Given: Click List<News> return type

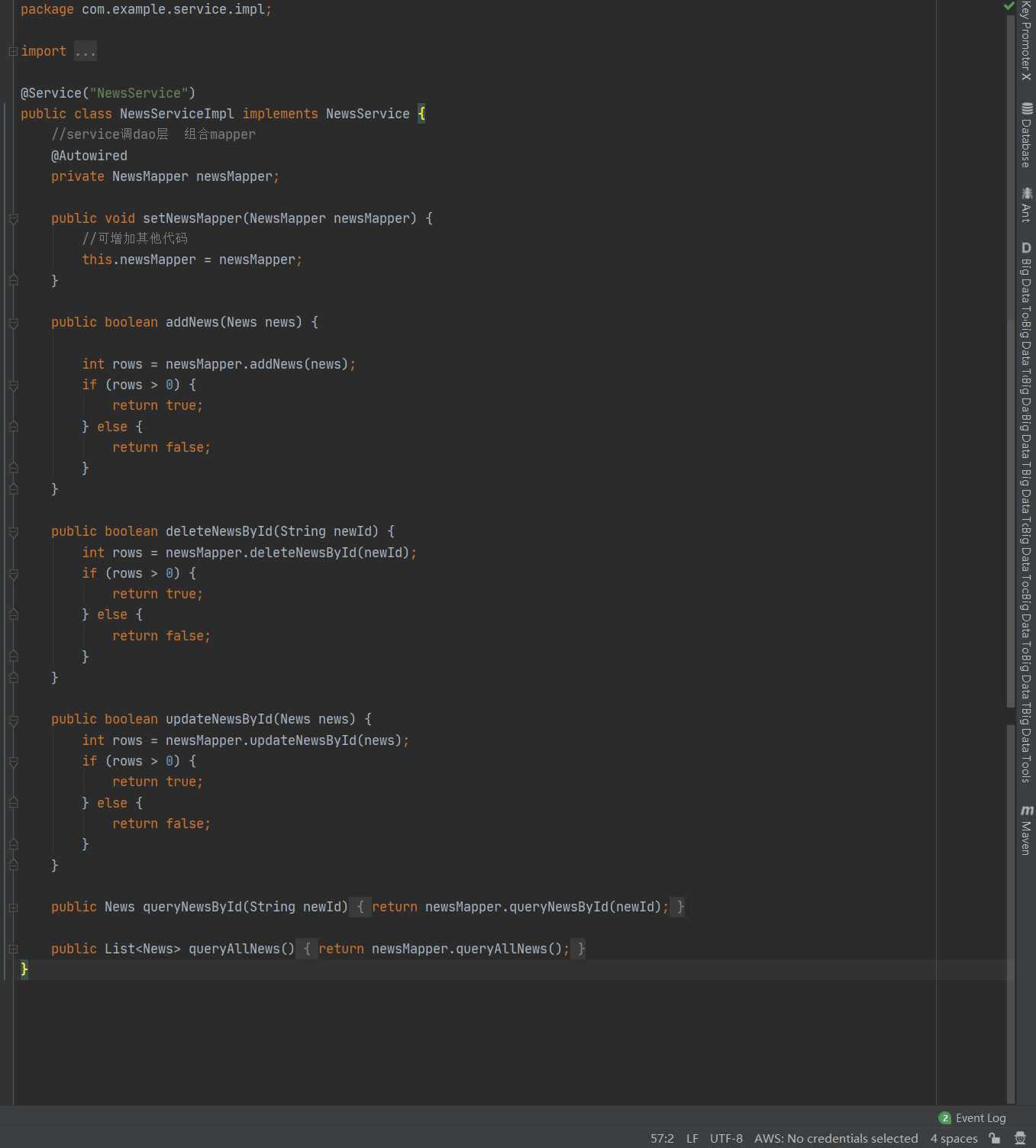Looking at the screenshot, I should click(x=143, y=949).
